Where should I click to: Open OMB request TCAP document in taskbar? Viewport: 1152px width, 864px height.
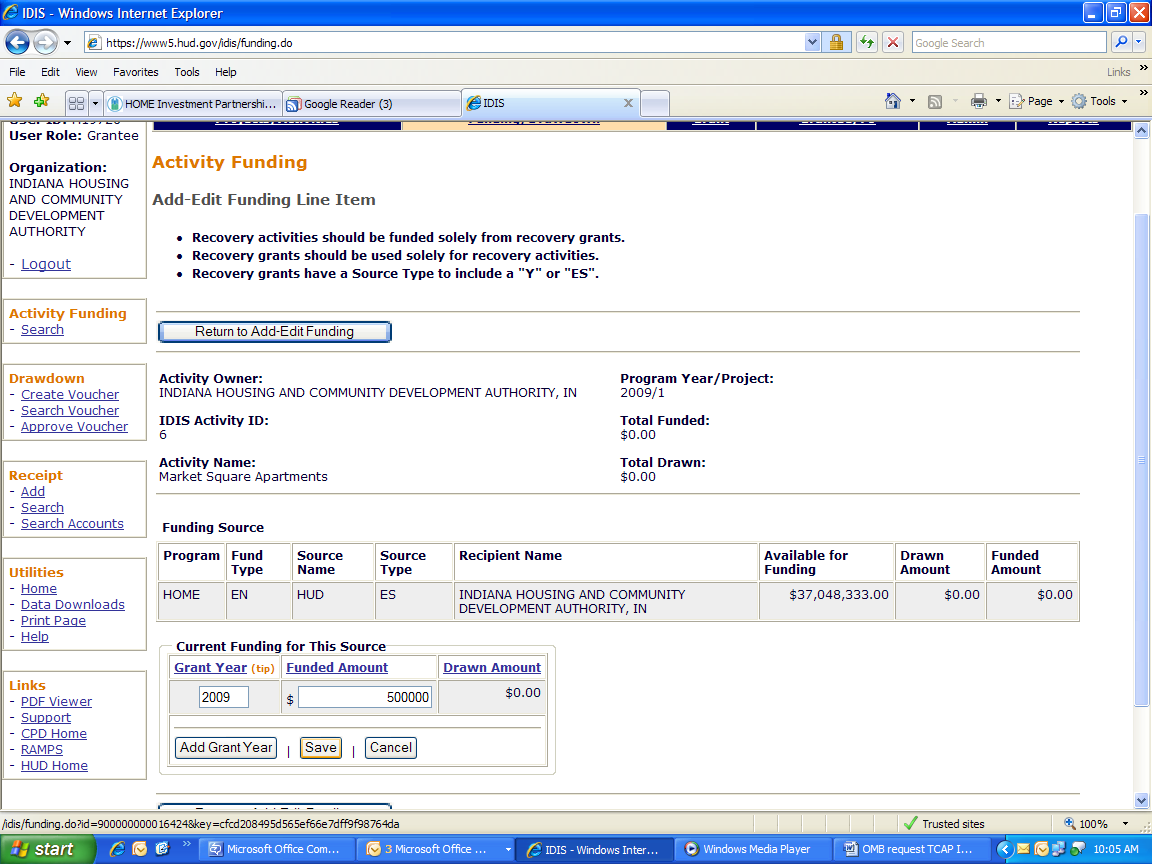(912, 849)
